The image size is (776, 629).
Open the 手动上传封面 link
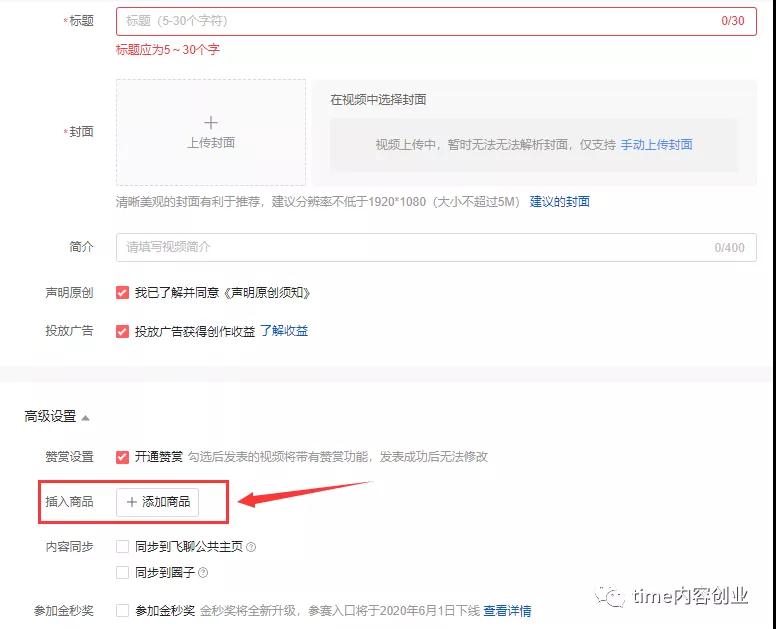(656, 145)
